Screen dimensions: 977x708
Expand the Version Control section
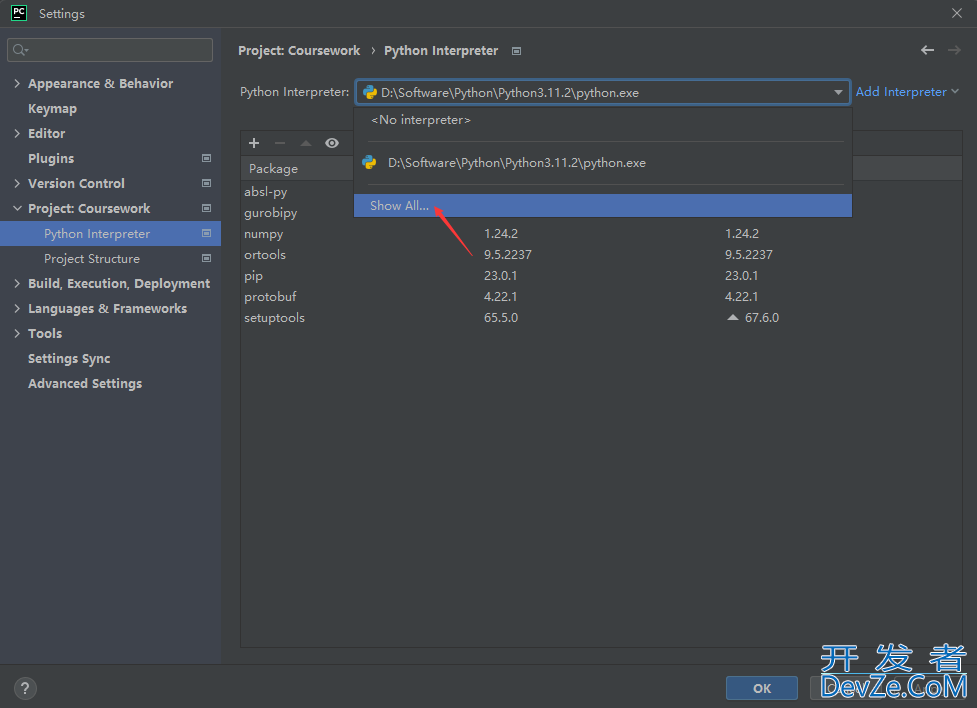pos(17,183)
